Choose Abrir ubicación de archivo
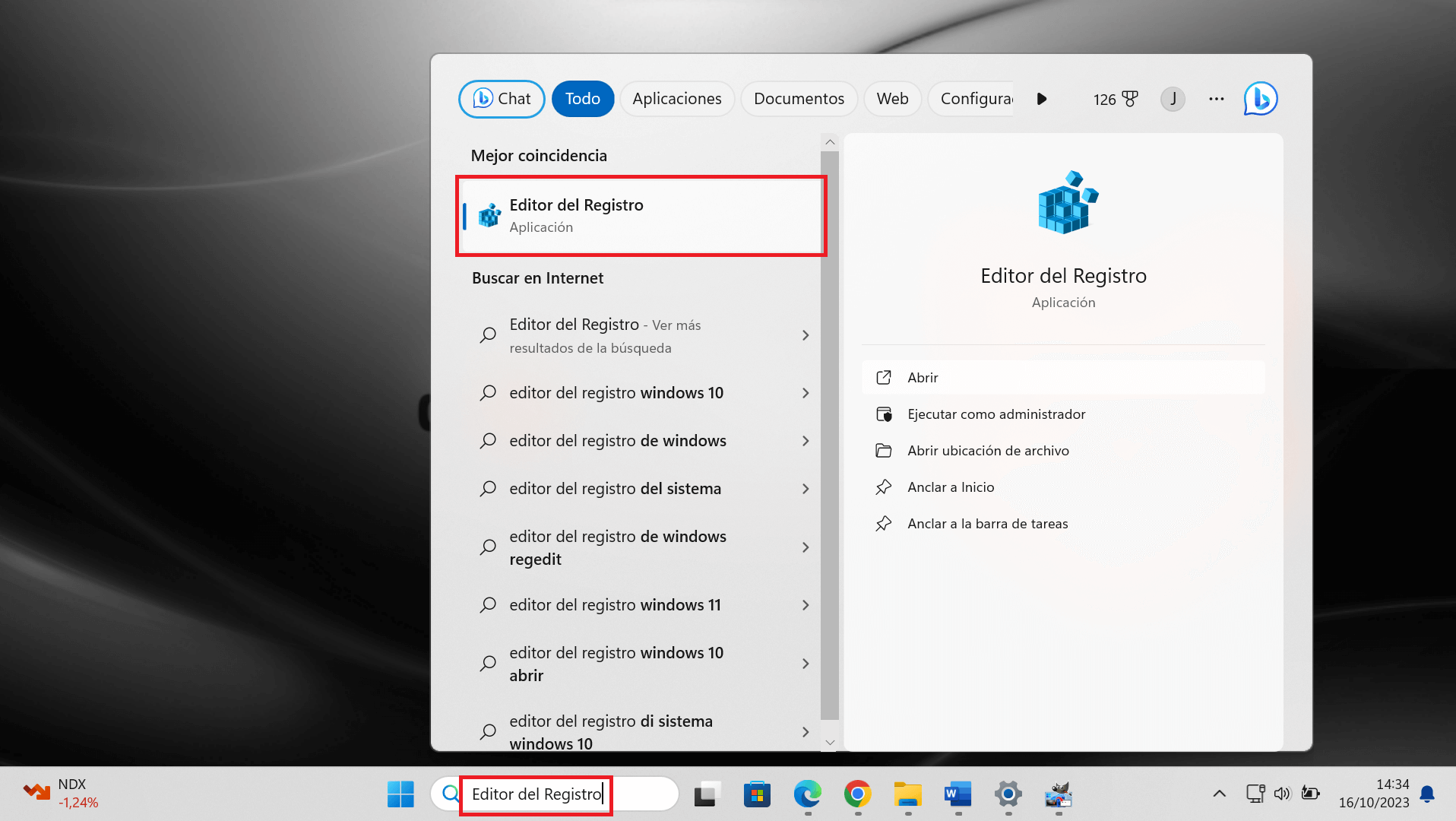The image size is (1456, 821). click(x=1063, y=451)
